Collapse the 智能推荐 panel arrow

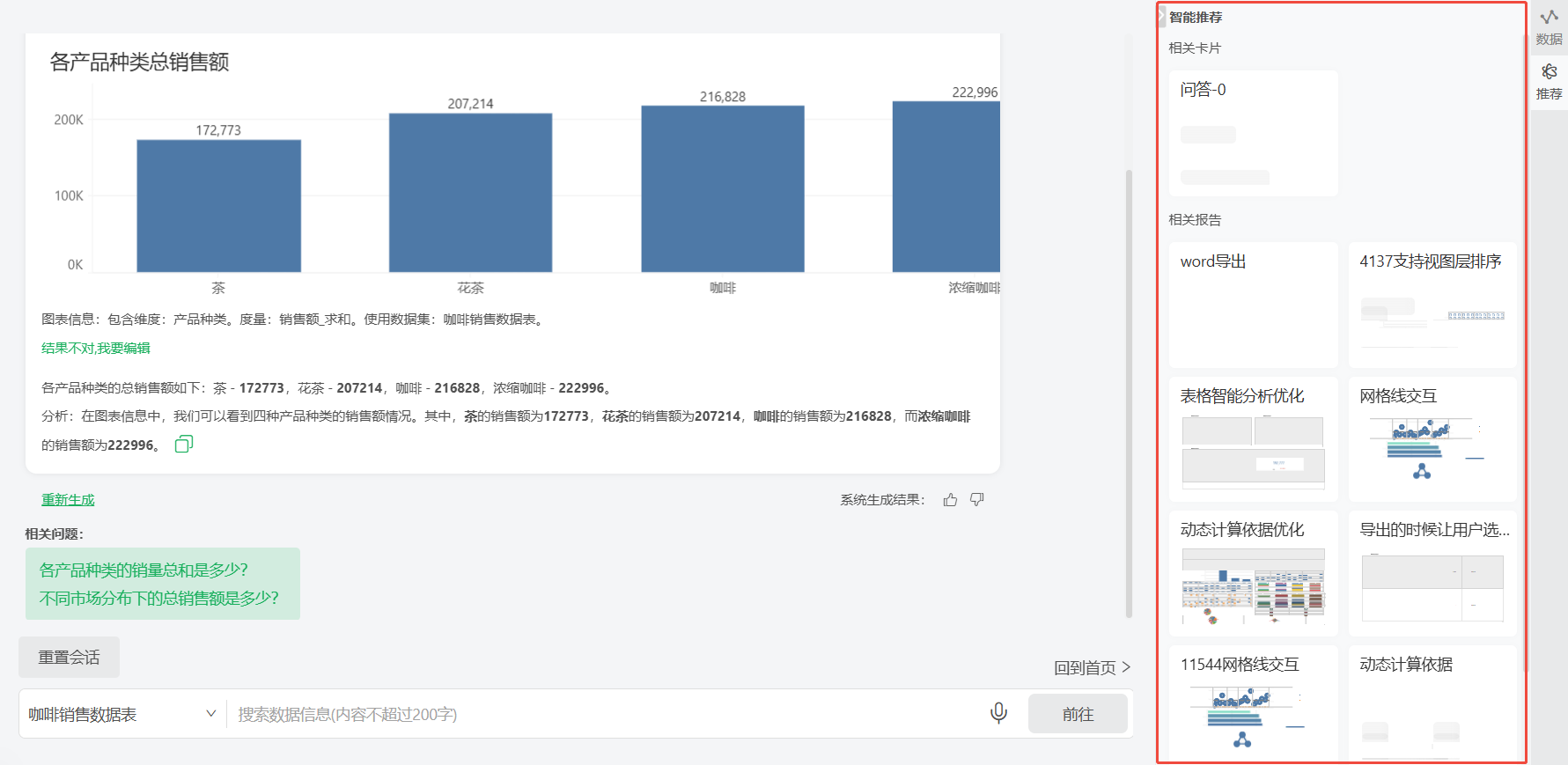(1161, 17)
